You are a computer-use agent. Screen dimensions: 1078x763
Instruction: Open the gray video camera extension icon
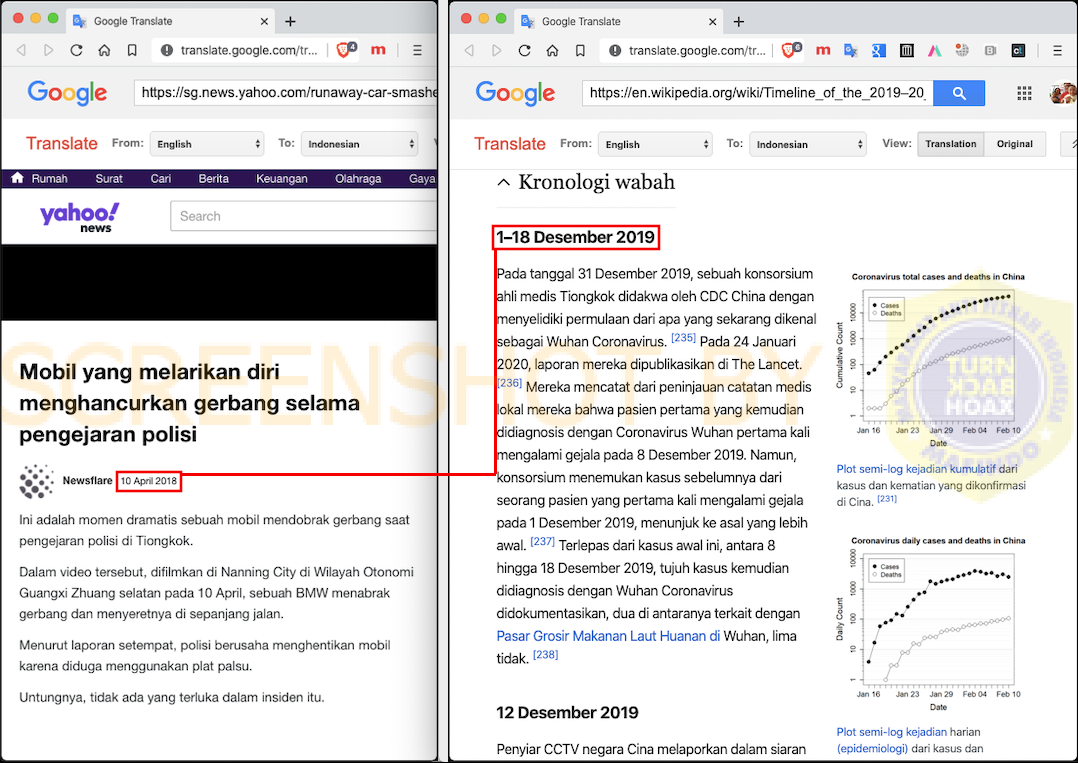point(991,50)
